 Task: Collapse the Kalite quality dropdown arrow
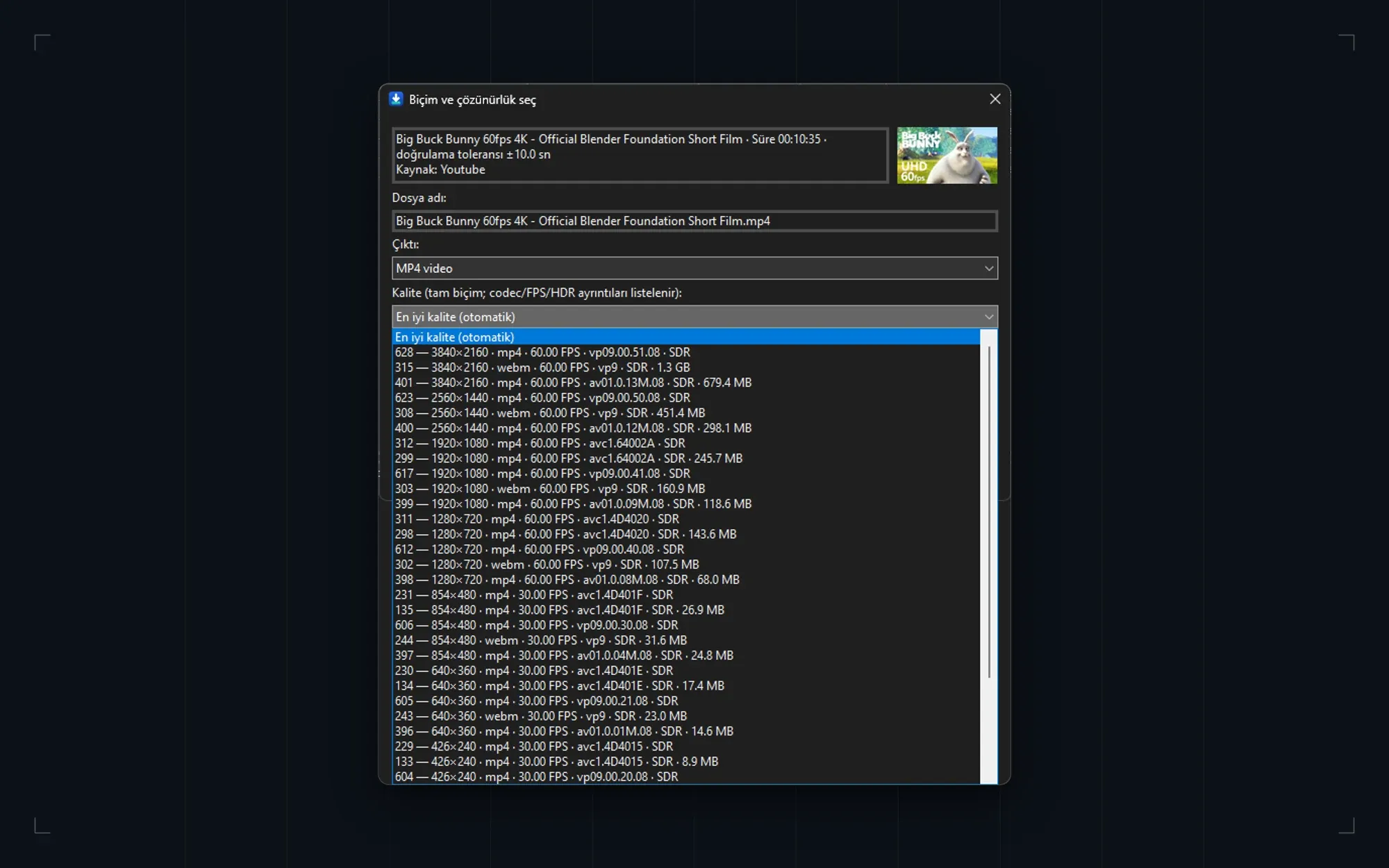[x=988, y=317]
